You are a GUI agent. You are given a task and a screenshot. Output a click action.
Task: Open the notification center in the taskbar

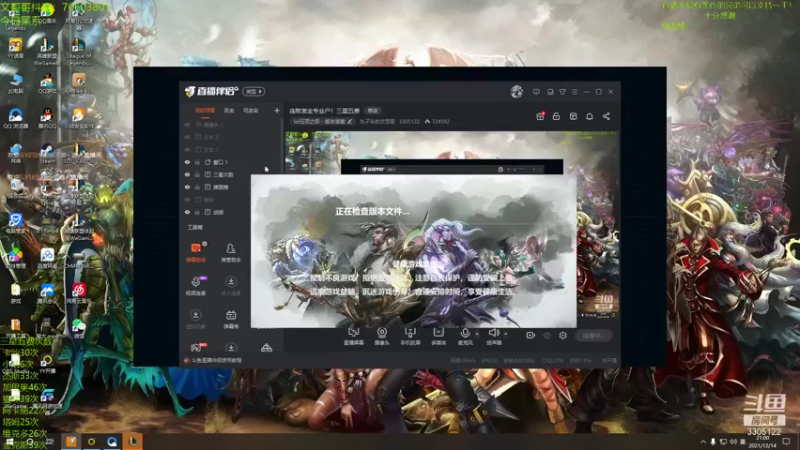pos(786,442)
